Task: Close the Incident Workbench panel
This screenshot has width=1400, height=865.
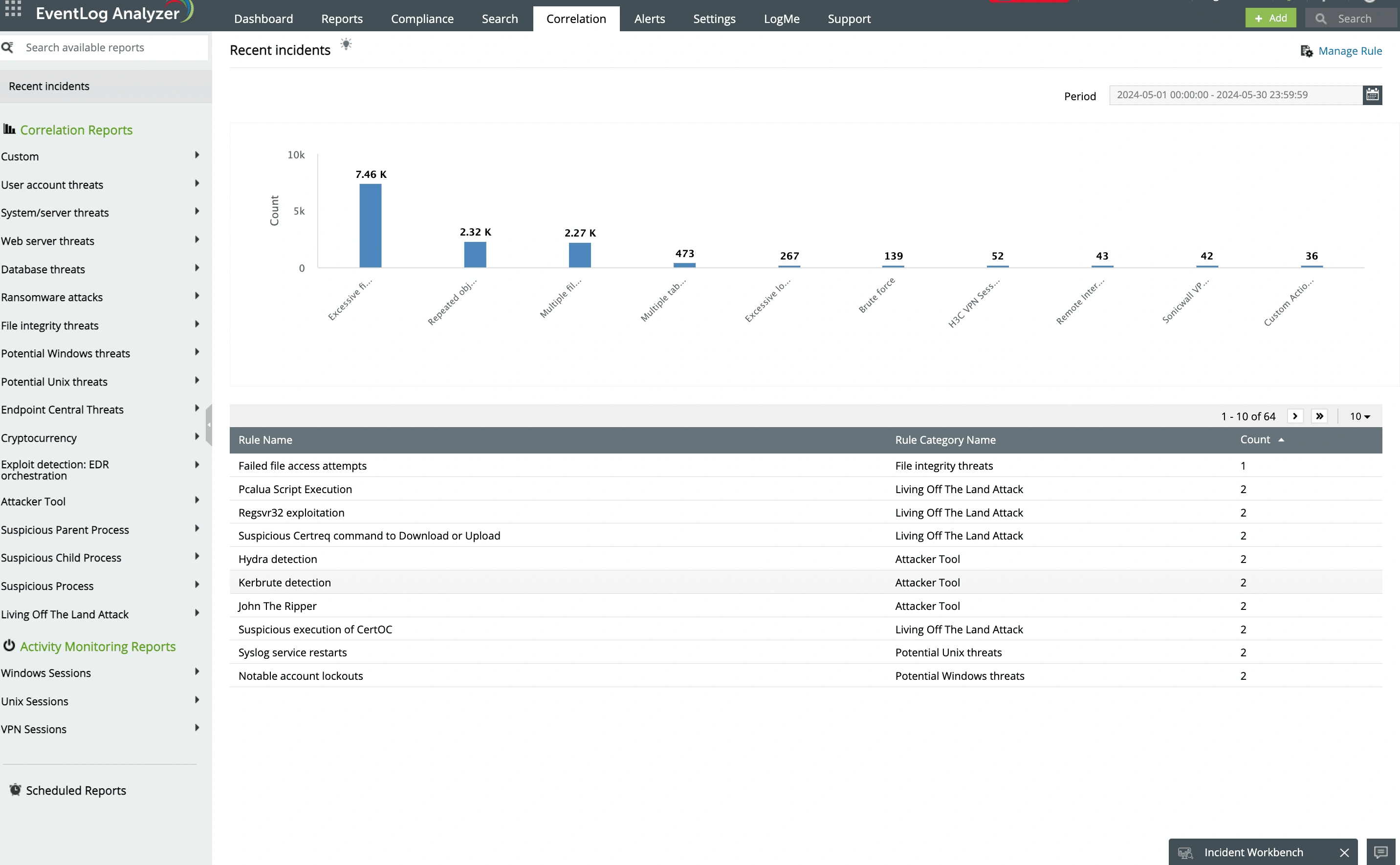Action: click(1344, 852)
